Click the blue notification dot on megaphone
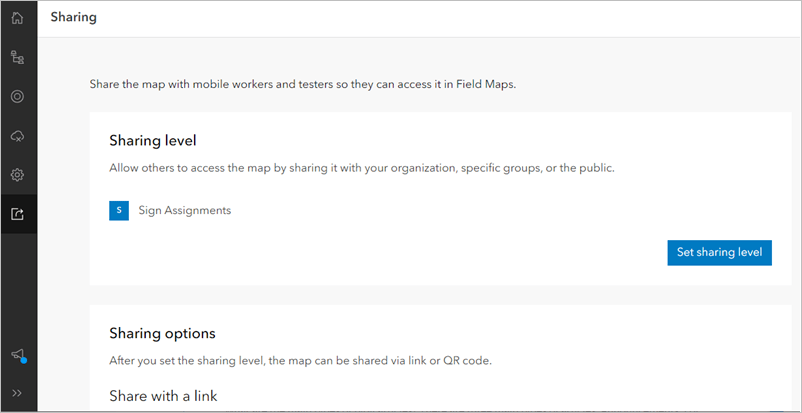The image size is (802, 413). pos(24,360)
